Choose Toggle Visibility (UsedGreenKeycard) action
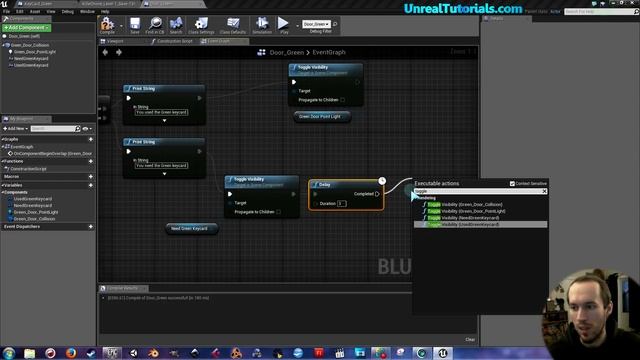 click(480, 224)
